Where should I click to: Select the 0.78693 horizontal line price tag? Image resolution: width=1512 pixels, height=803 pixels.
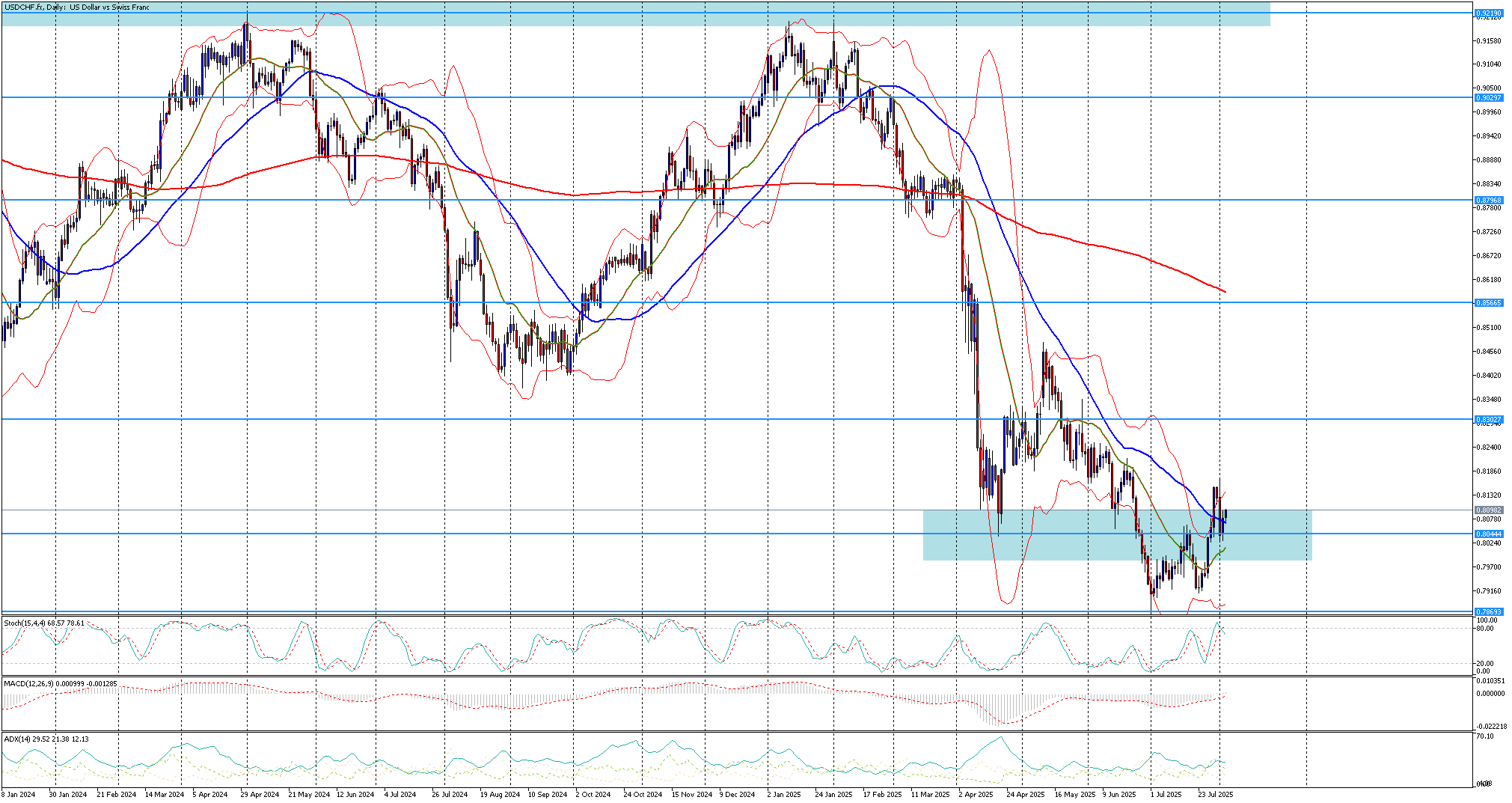pos(1488,611)
